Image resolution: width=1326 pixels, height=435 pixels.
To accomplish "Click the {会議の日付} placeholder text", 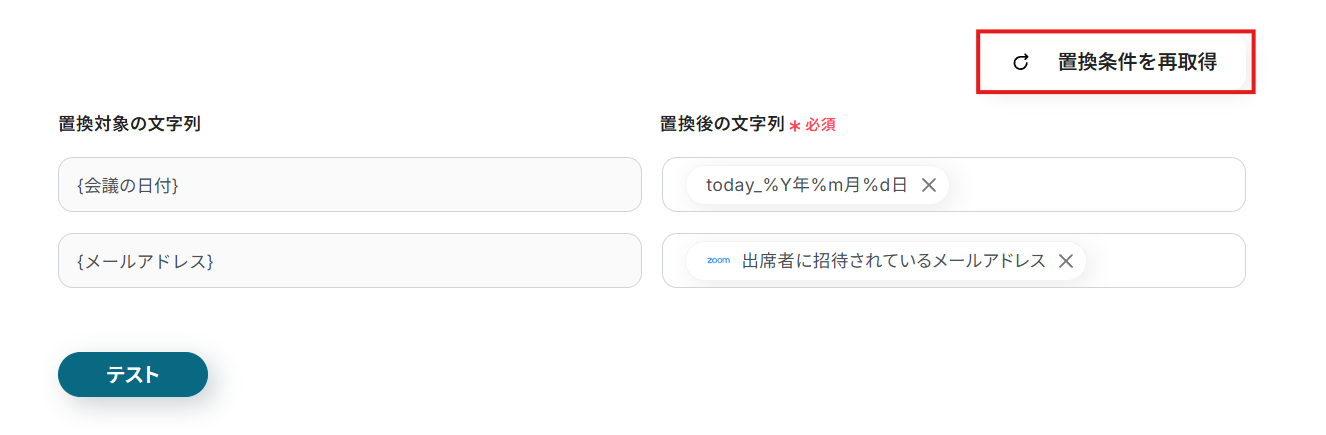I will 127,185.
